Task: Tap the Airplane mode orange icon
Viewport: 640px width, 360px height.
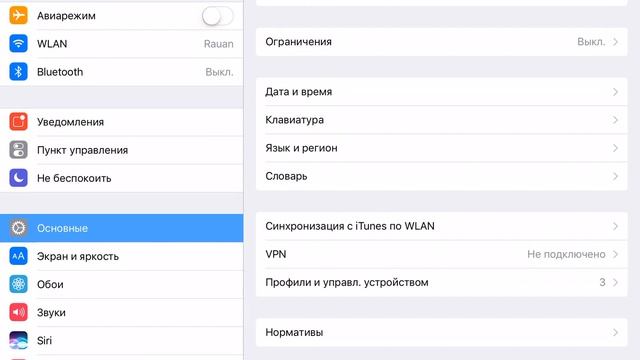Action: 18,16
